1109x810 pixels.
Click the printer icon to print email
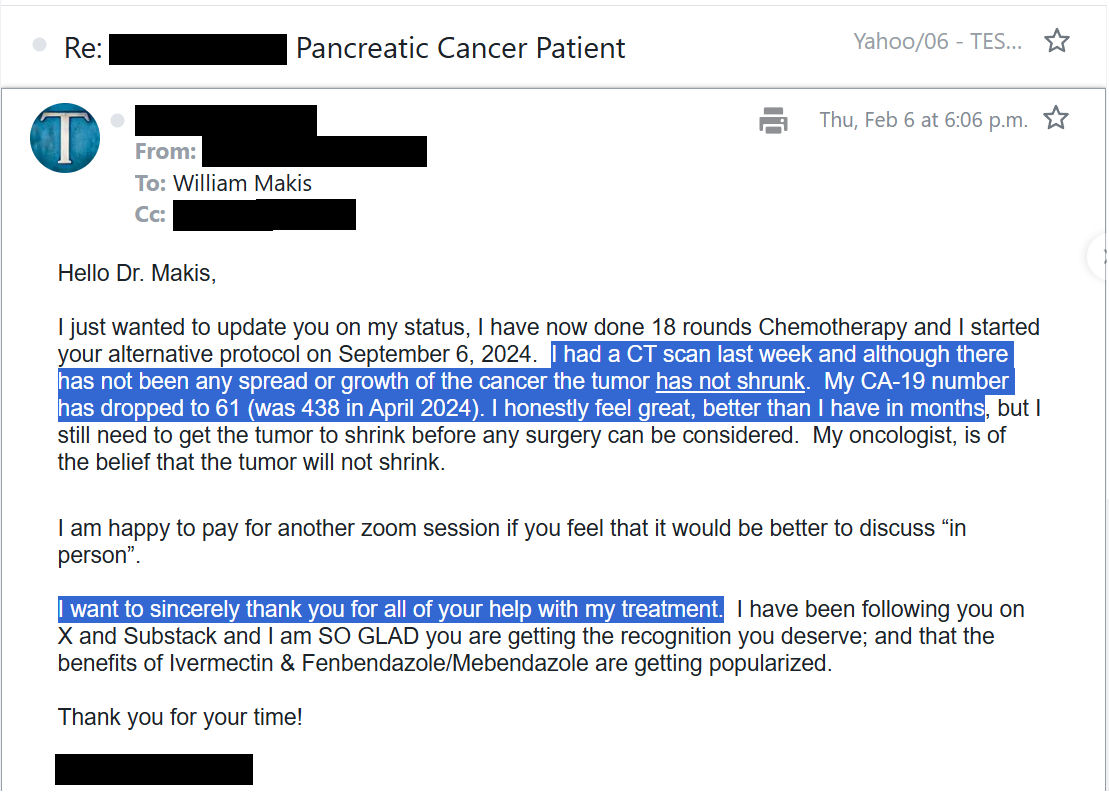pos(773,120)
